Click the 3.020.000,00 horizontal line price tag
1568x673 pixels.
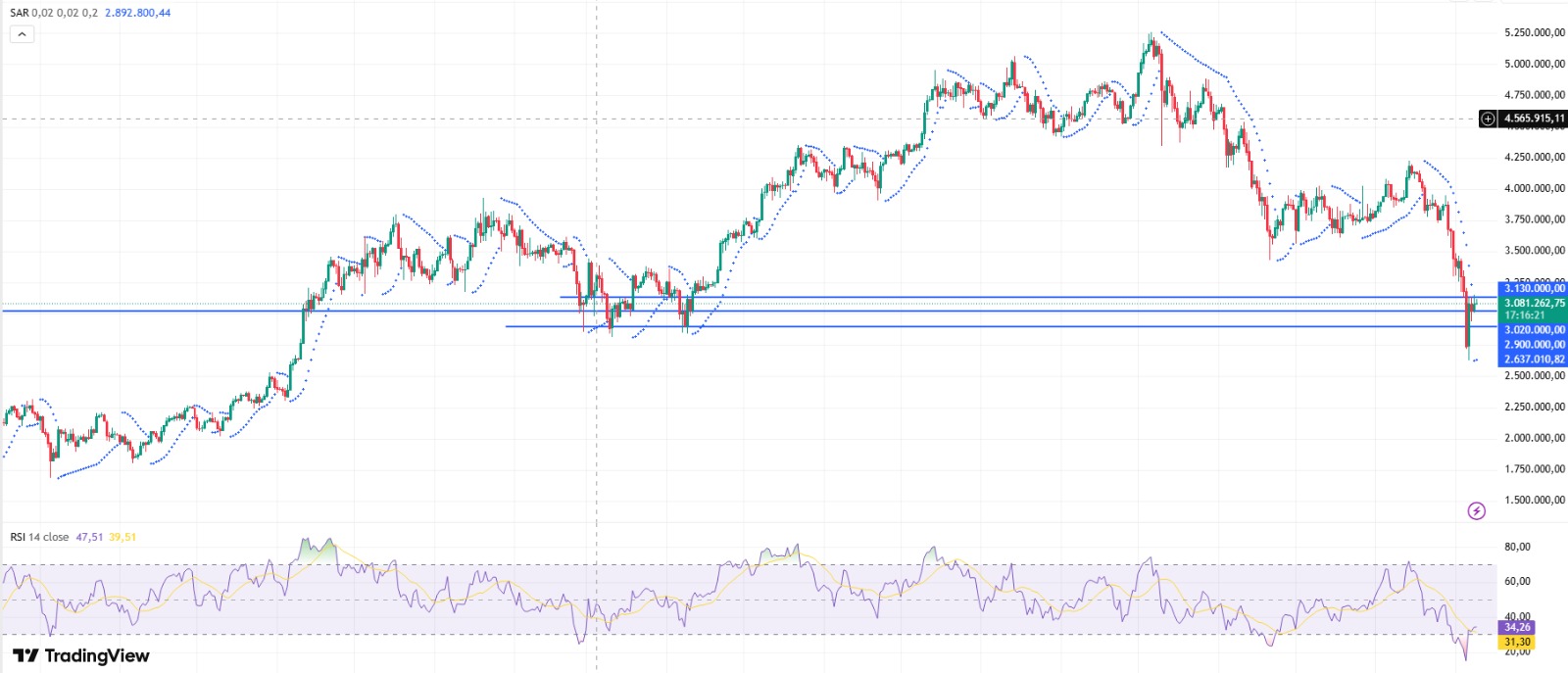1534,330
